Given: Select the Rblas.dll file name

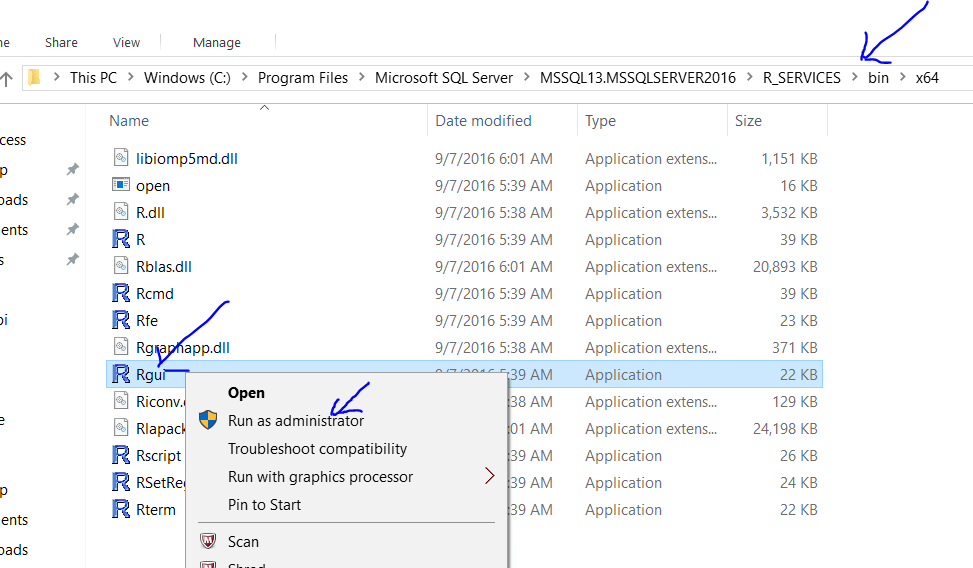Looking at the screenshot, I should [164, 266].
